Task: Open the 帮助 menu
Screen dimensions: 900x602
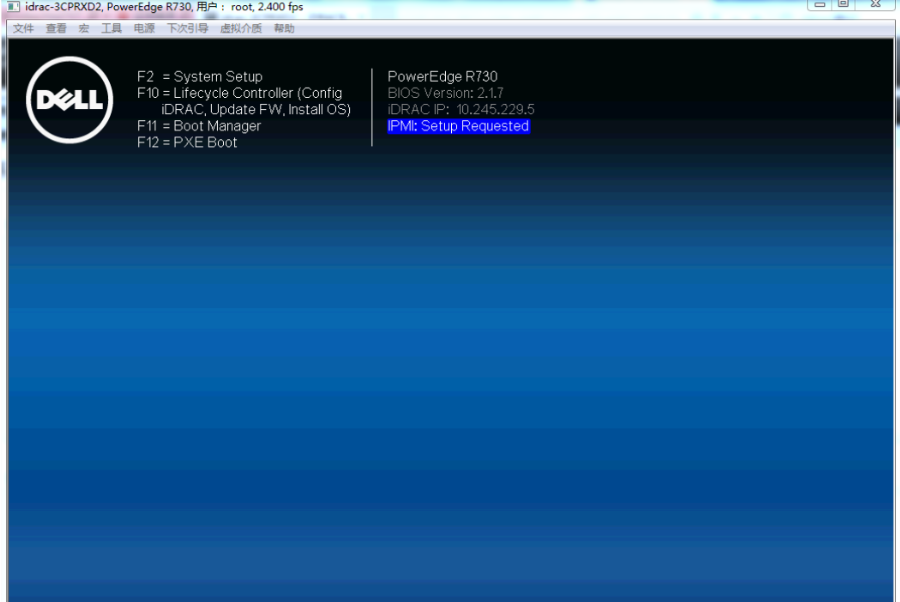Action: click(284, 28)
